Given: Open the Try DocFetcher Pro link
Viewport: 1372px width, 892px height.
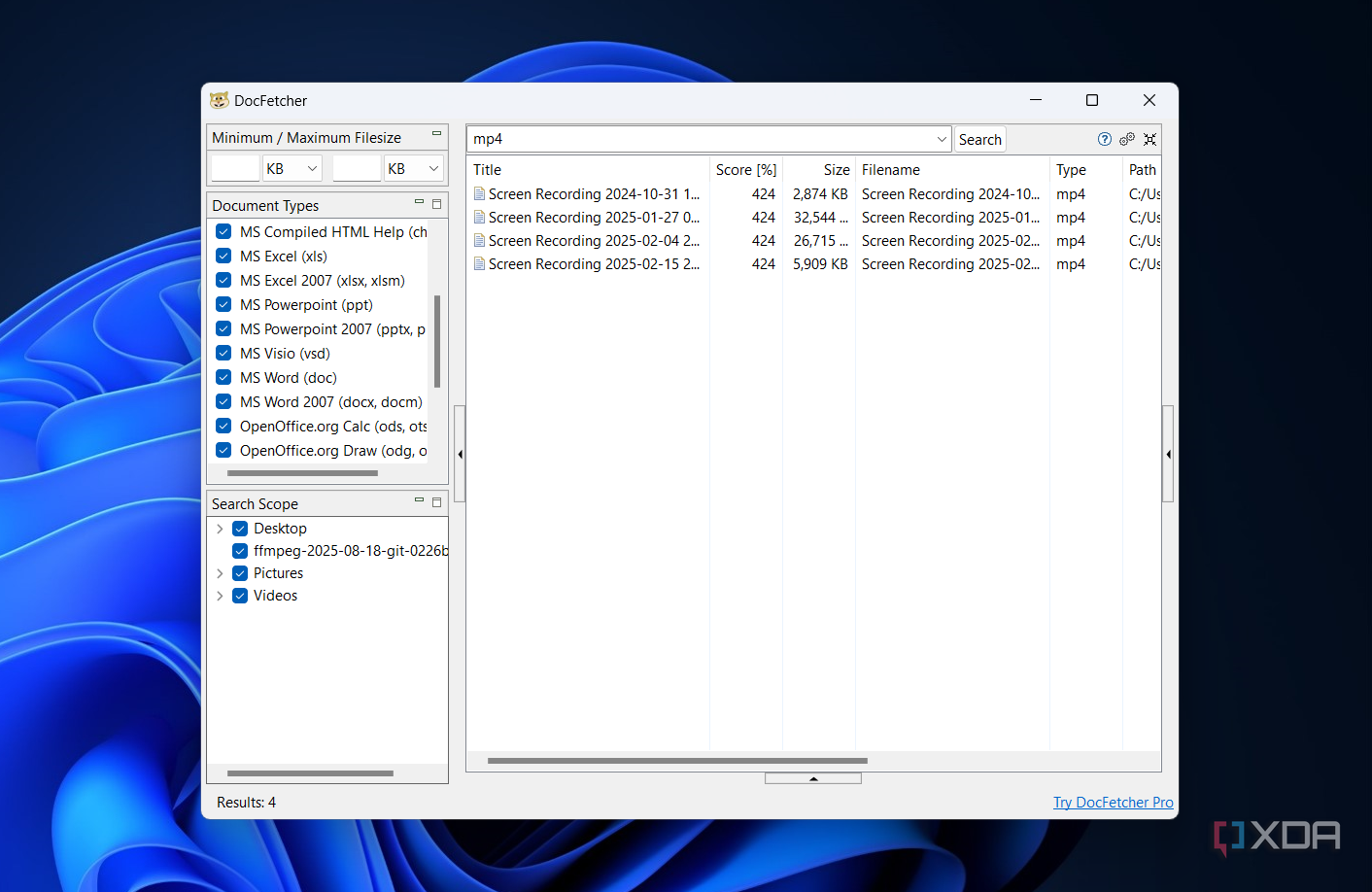Looking at the screenshot, I should tap(1113, 803).
